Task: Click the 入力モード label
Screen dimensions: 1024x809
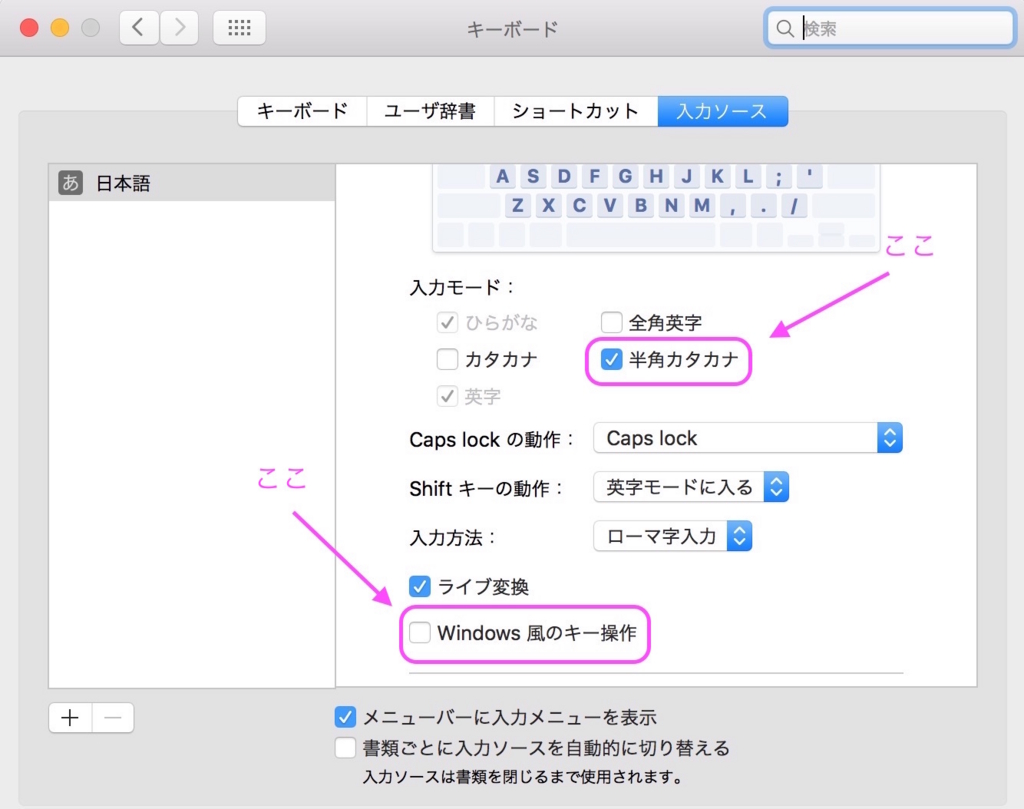Action: [462, 287]
